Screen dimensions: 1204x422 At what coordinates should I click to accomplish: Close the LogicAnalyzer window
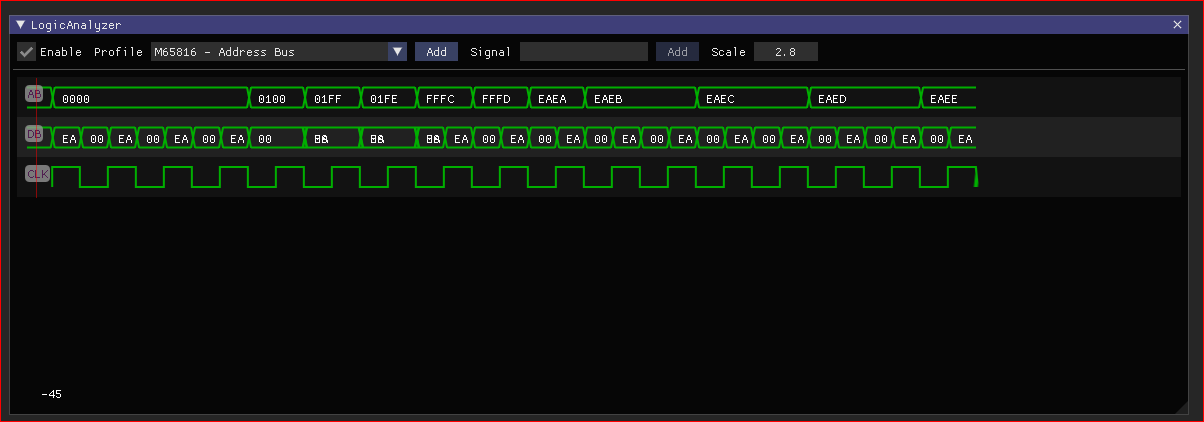tap(1177, 25)
